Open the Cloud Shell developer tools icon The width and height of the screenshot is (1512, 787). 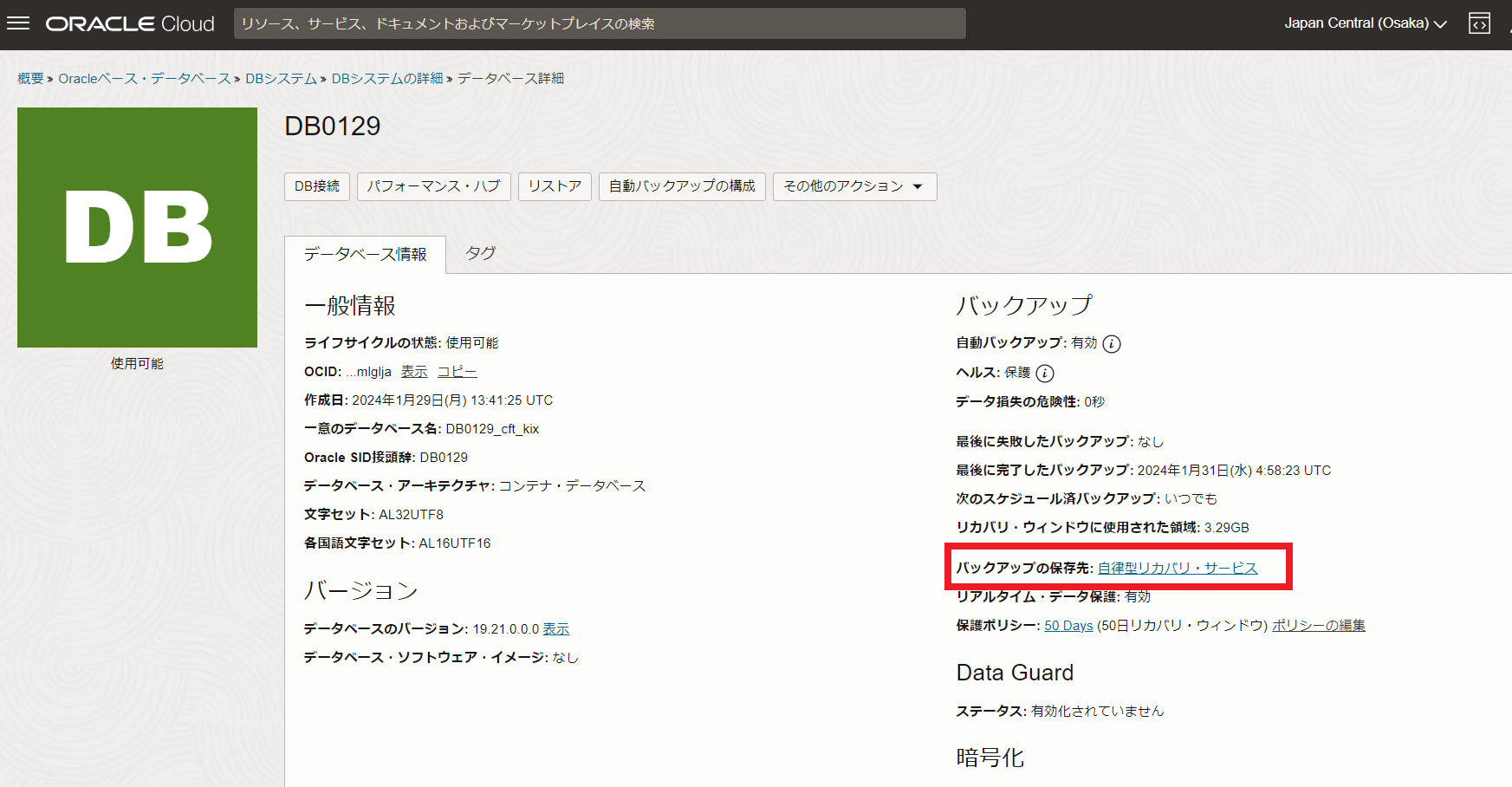(1479, 23)
